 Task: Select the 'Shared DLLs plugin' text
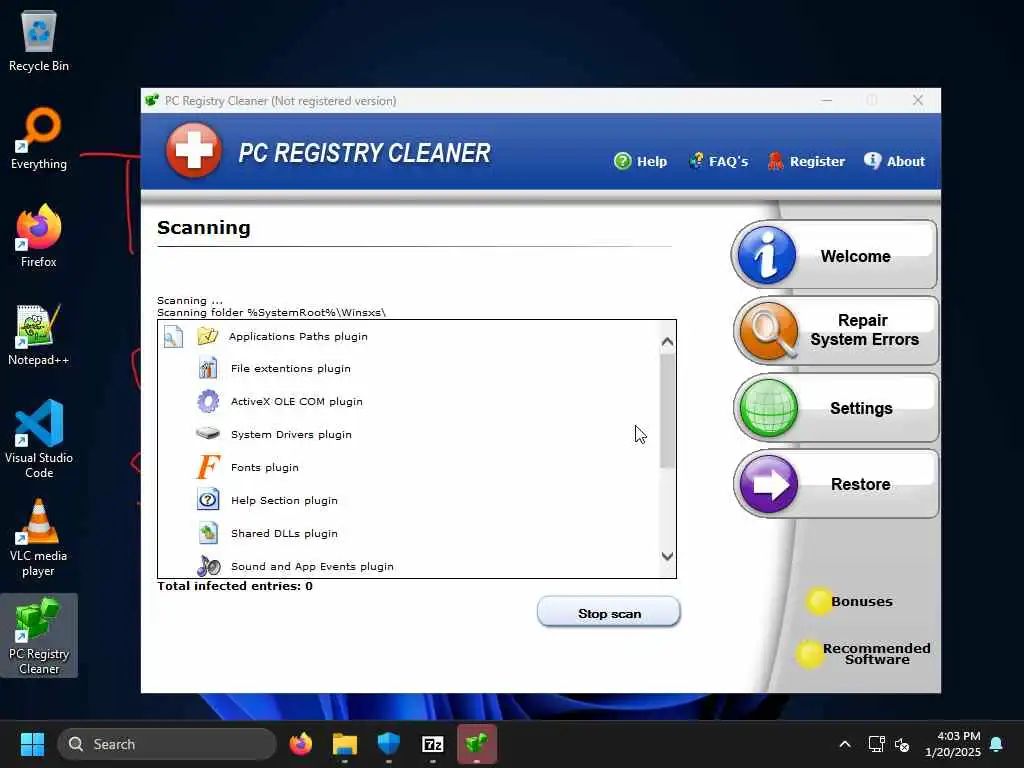pyautogui.click(x=284, y=534)
